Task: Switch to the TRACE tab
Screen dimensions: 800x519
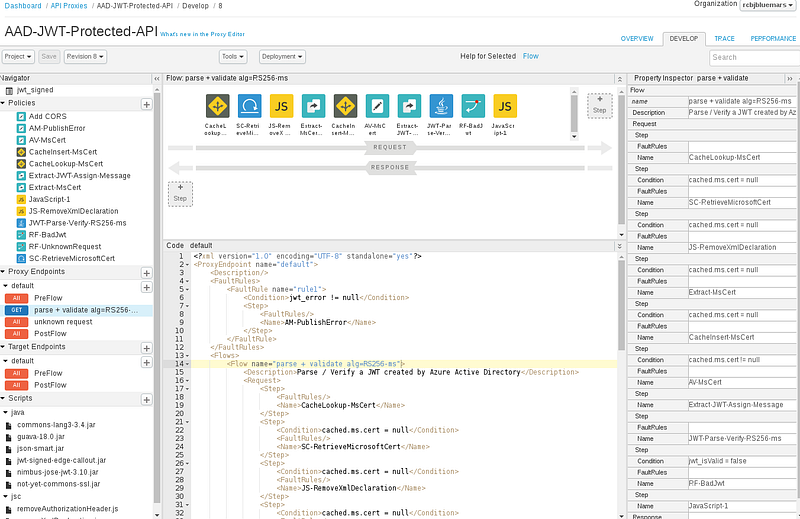Action: pyautogui.click(x=724, y=39)
